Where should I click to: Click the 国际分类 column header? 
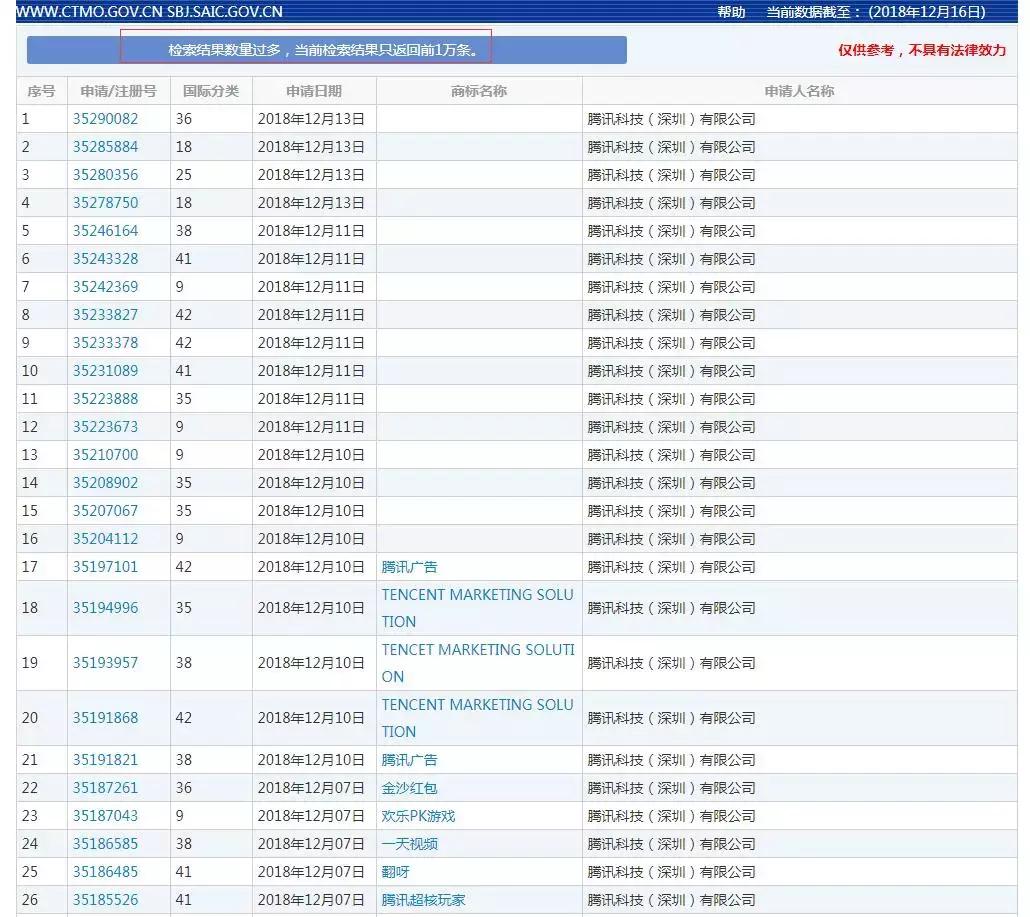pyautogui.click(x=211, y=91)
